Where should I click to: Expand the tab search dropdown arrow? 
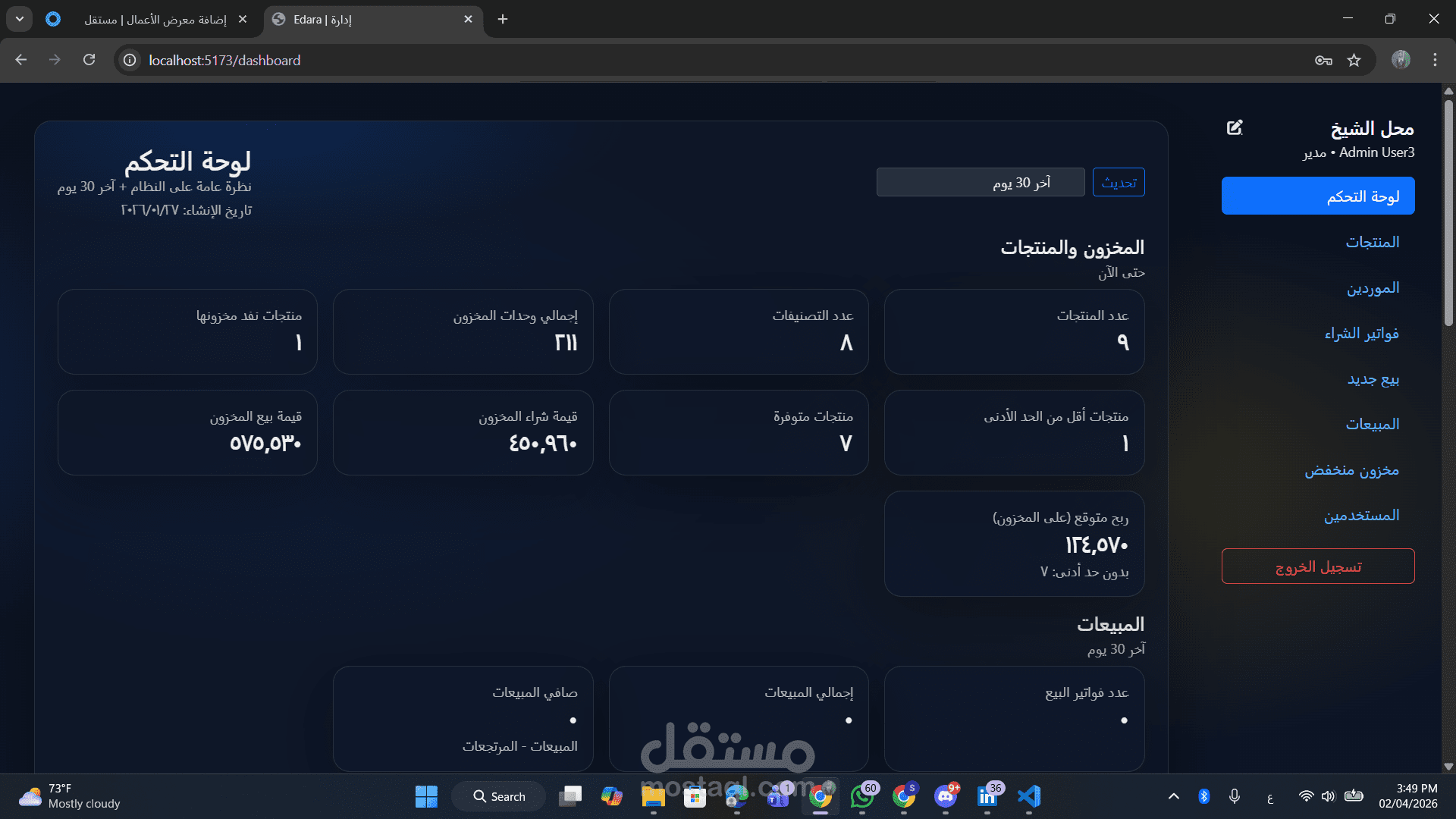[20, 19]
